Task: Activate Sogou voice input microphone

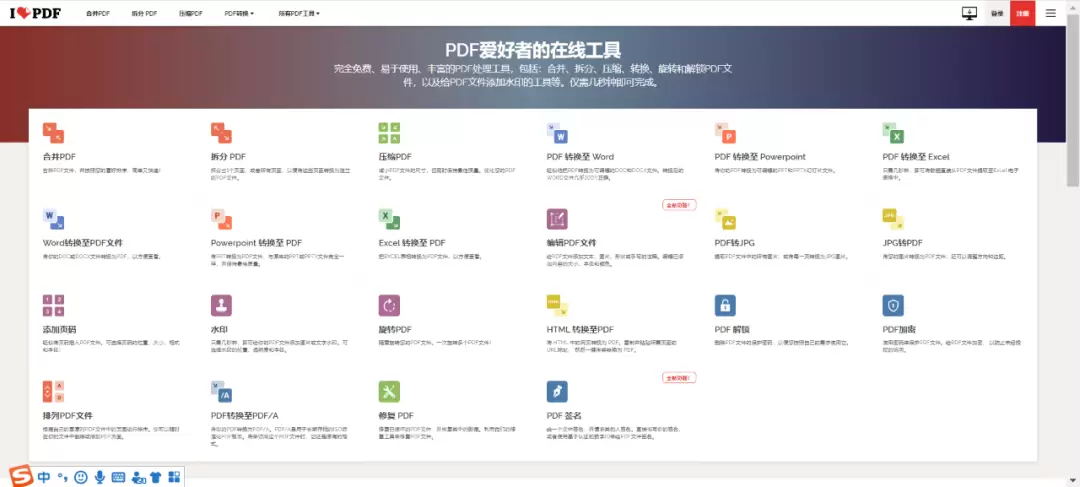Action: tap(100, 477)
